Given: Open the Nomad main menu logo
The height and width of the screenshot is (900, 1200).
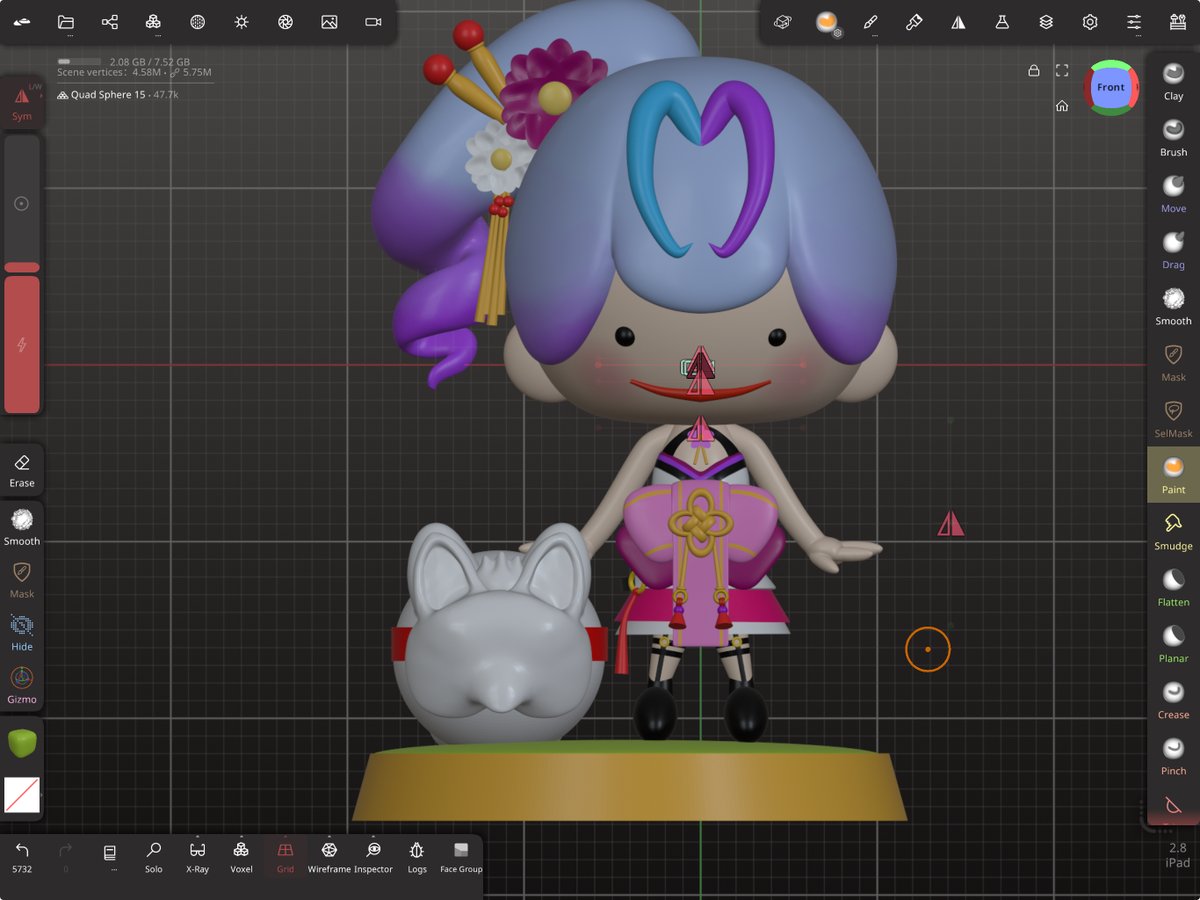Looking at the screenshot, I should click(22, 22).
